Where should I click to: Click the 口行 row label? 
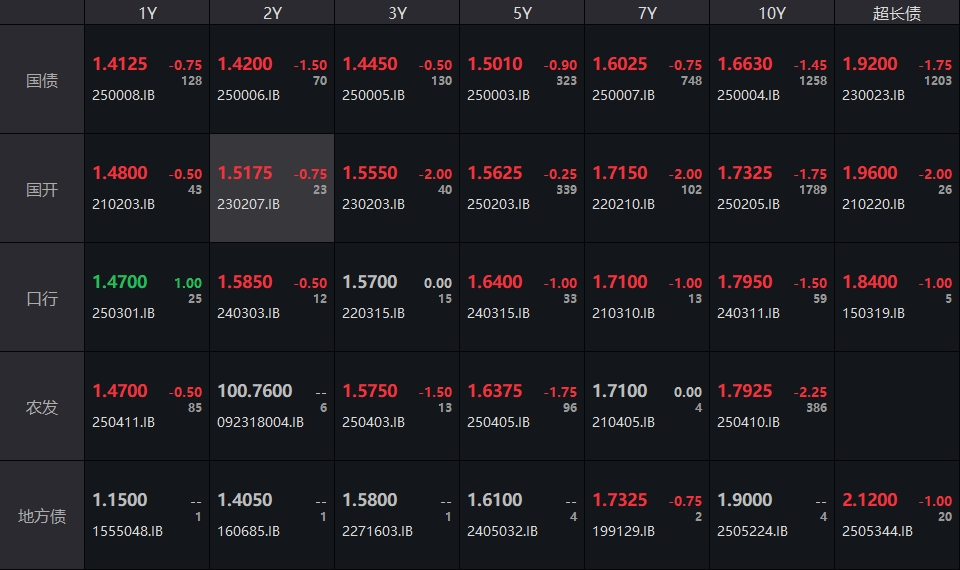tap(42, 298)
